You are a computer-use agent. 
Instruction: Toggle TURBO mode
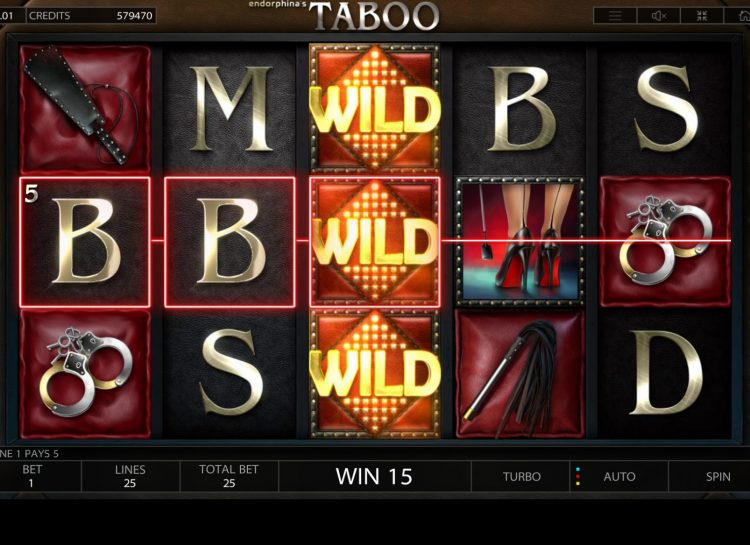point(521,476)
